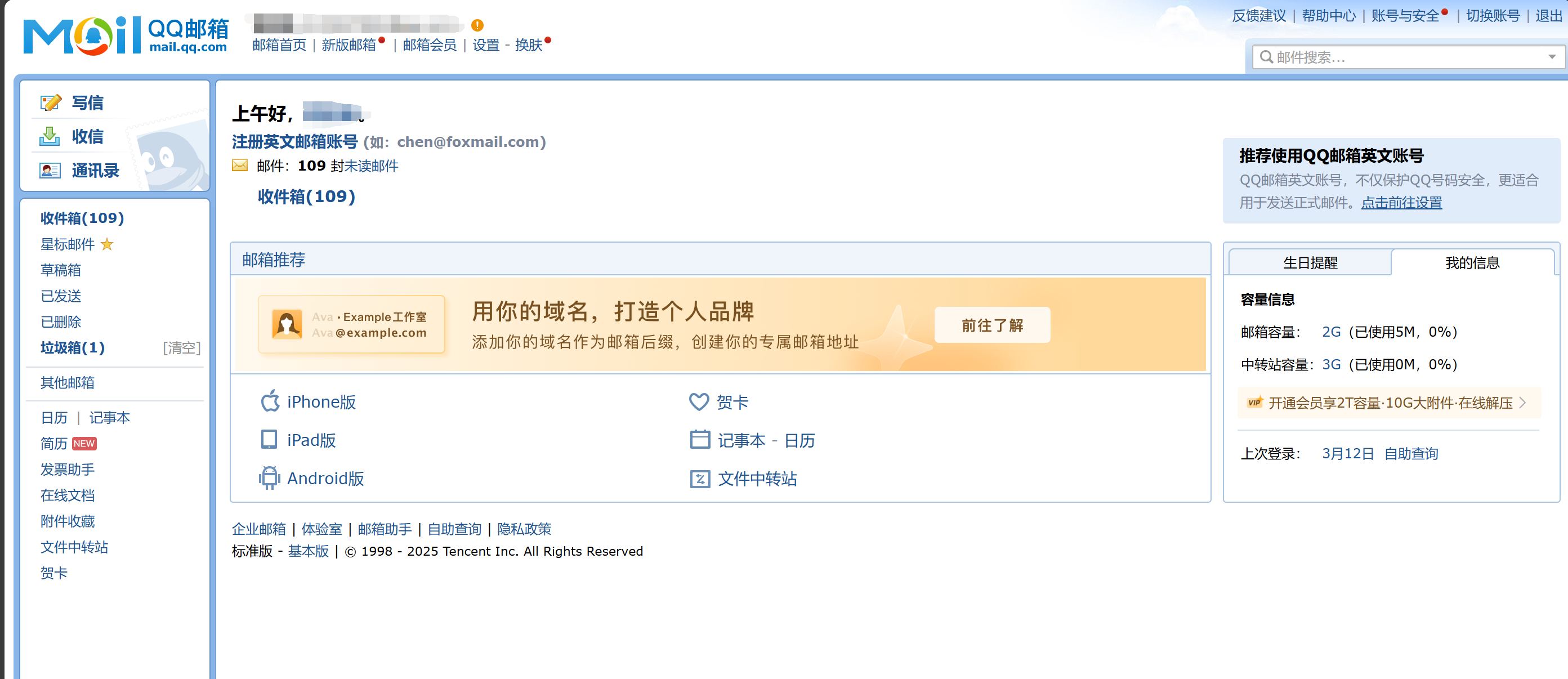The width and height of the screenshot is (1568, 679).
Task: Open 发票助手 in sidebar
Action: pyautogui.click(x=68, y=470)
